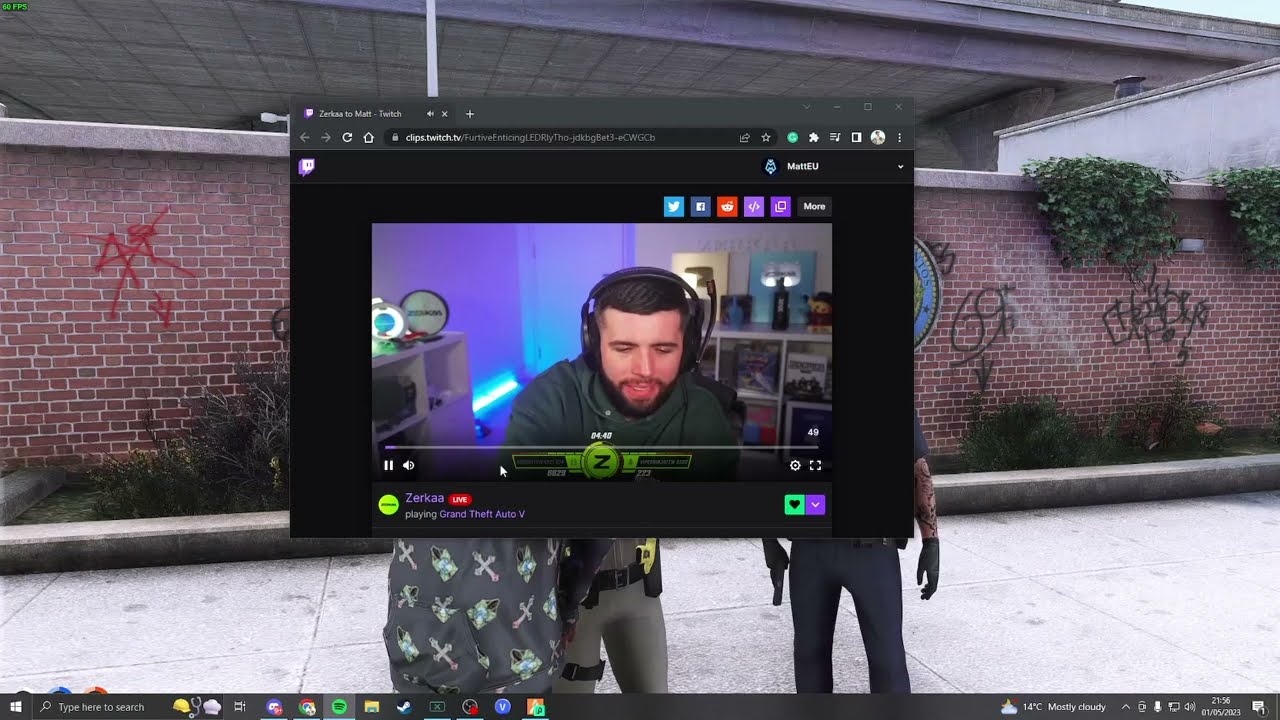Open the Xbox Game Bar taskbar icon
Screen dimensions: 1280x720
point(437,707)
